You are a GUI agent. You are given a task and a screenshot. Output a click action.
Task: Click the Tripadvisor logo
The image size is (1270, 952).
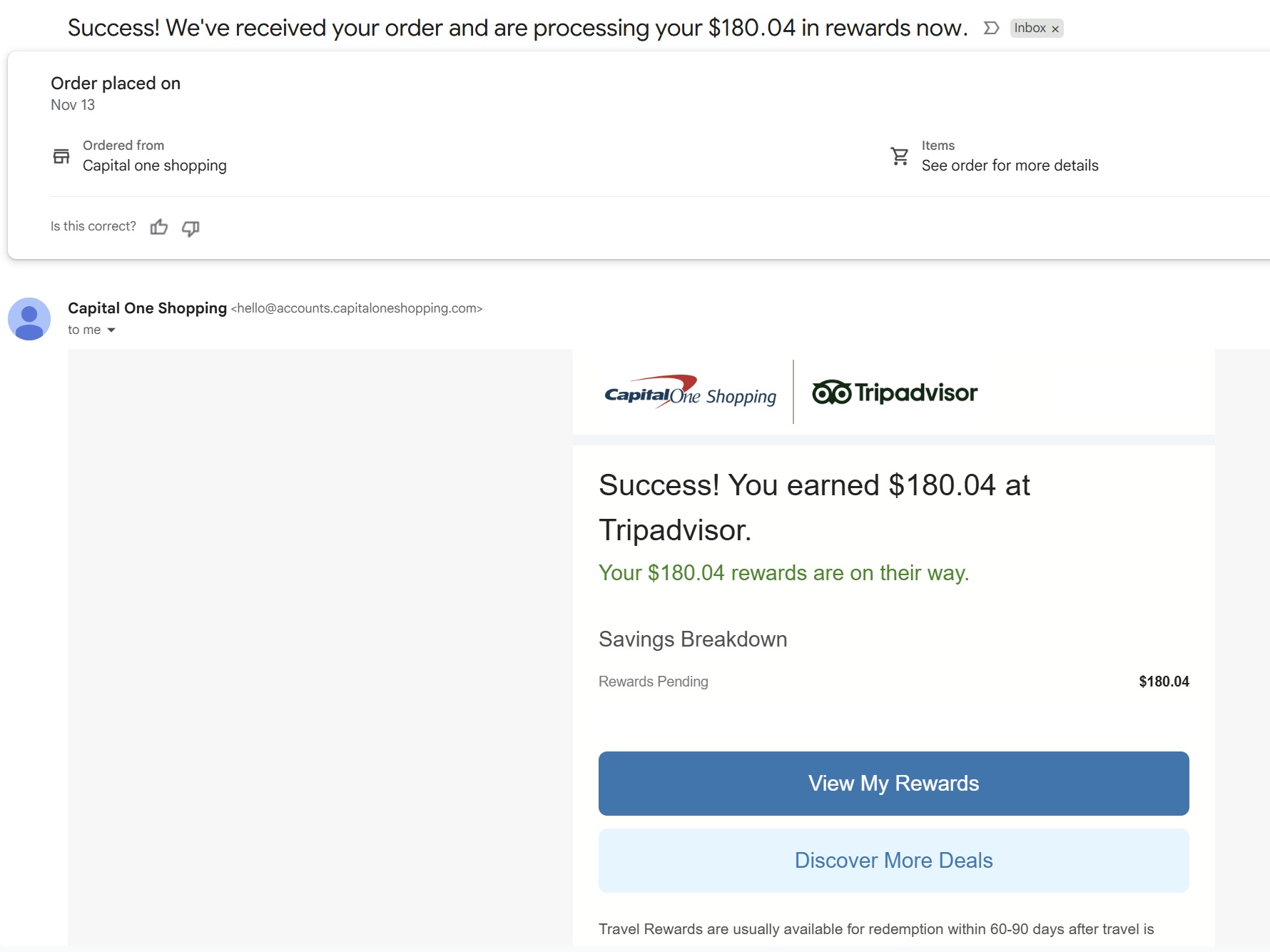pos(895,393)
